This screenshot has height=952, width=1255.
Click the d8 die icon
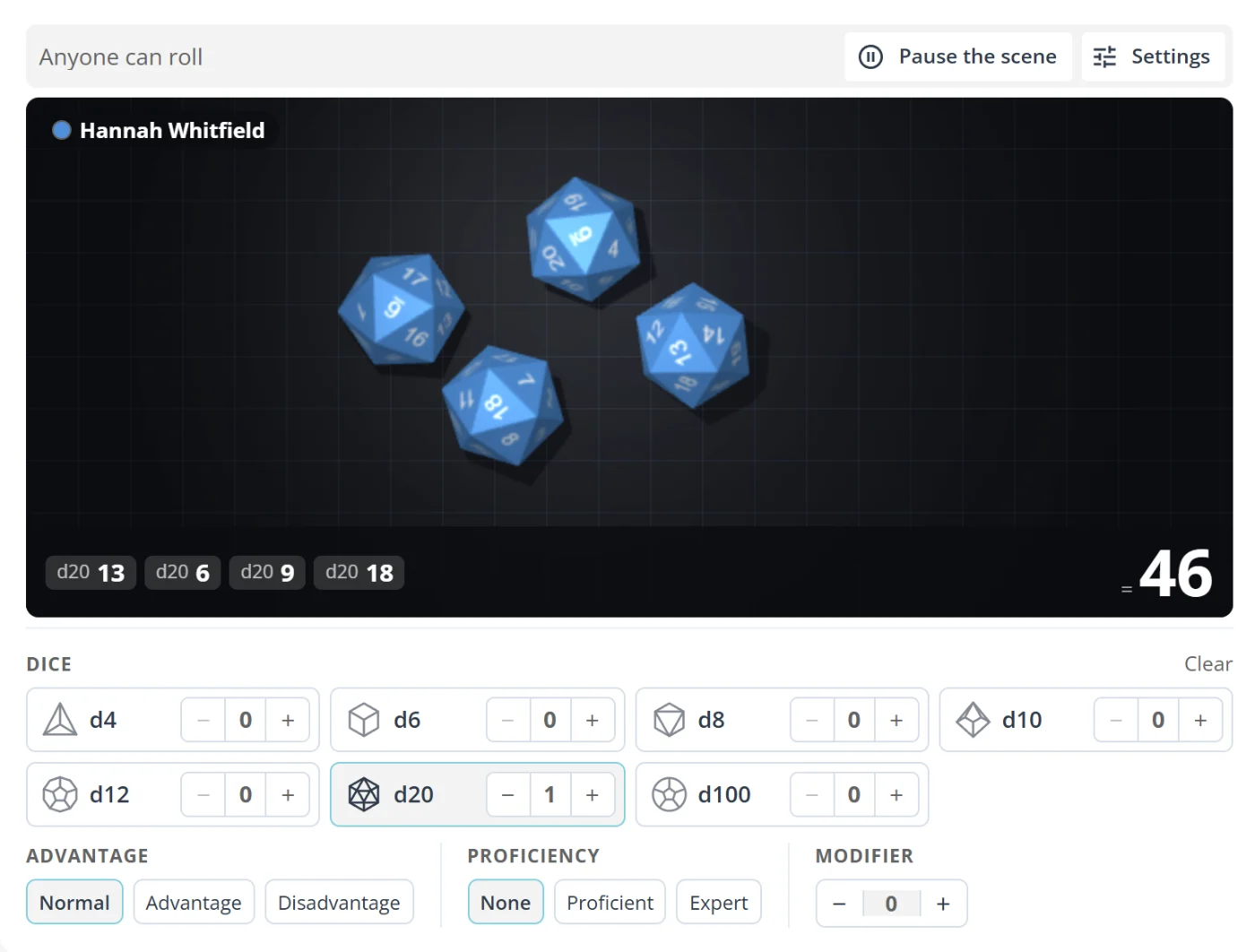(669, 720)
